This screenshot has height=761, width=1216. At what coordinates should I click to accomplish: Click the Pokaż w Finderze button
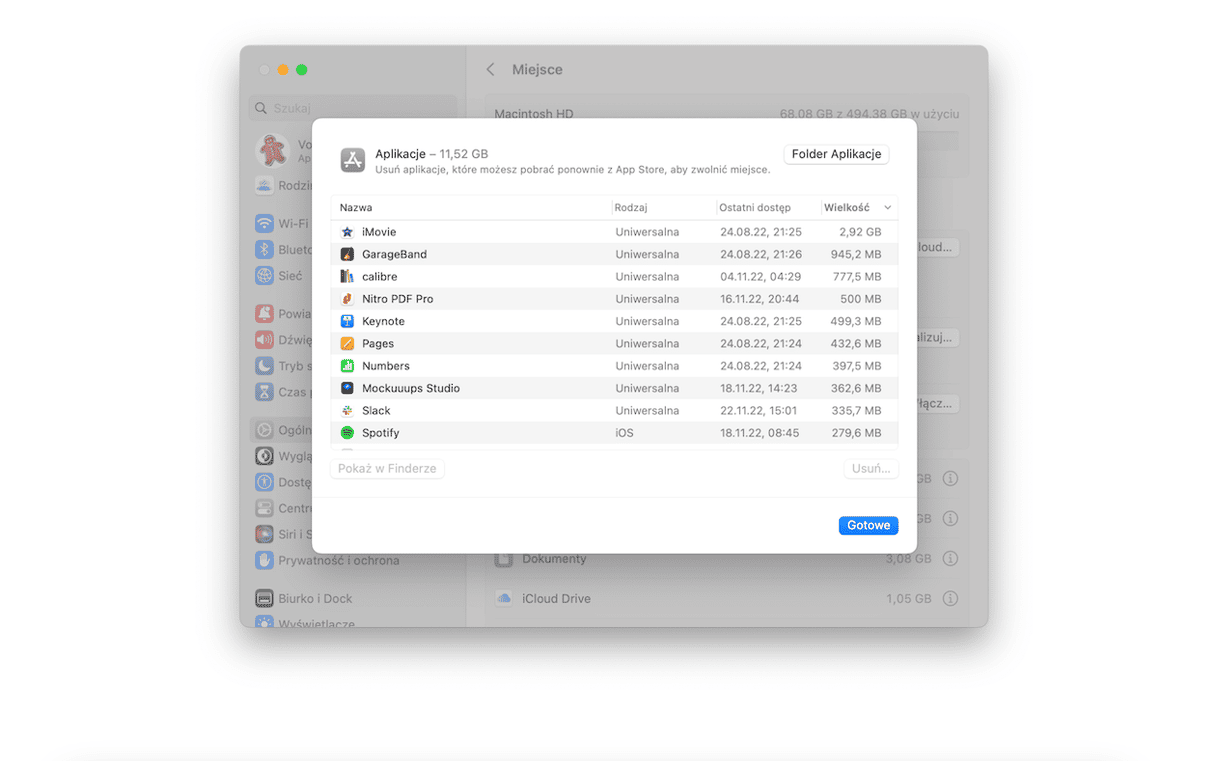[387, 468]
